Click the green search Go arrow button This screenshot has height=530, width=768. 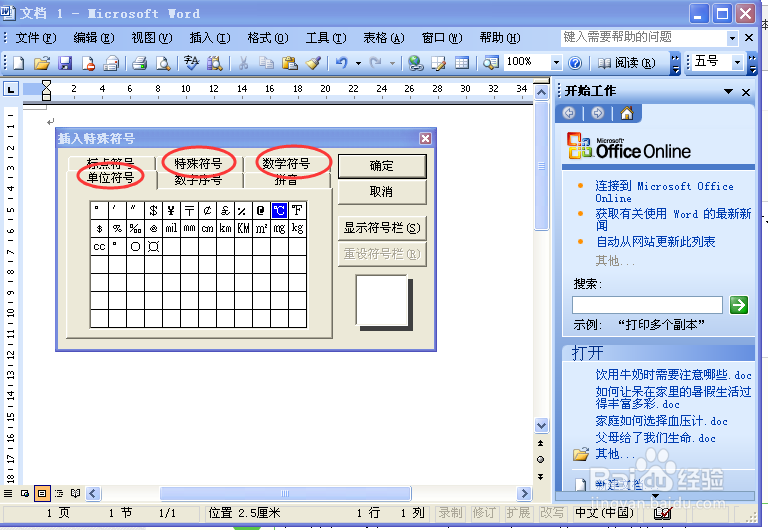pyautogui.click(x=739, y=305)
